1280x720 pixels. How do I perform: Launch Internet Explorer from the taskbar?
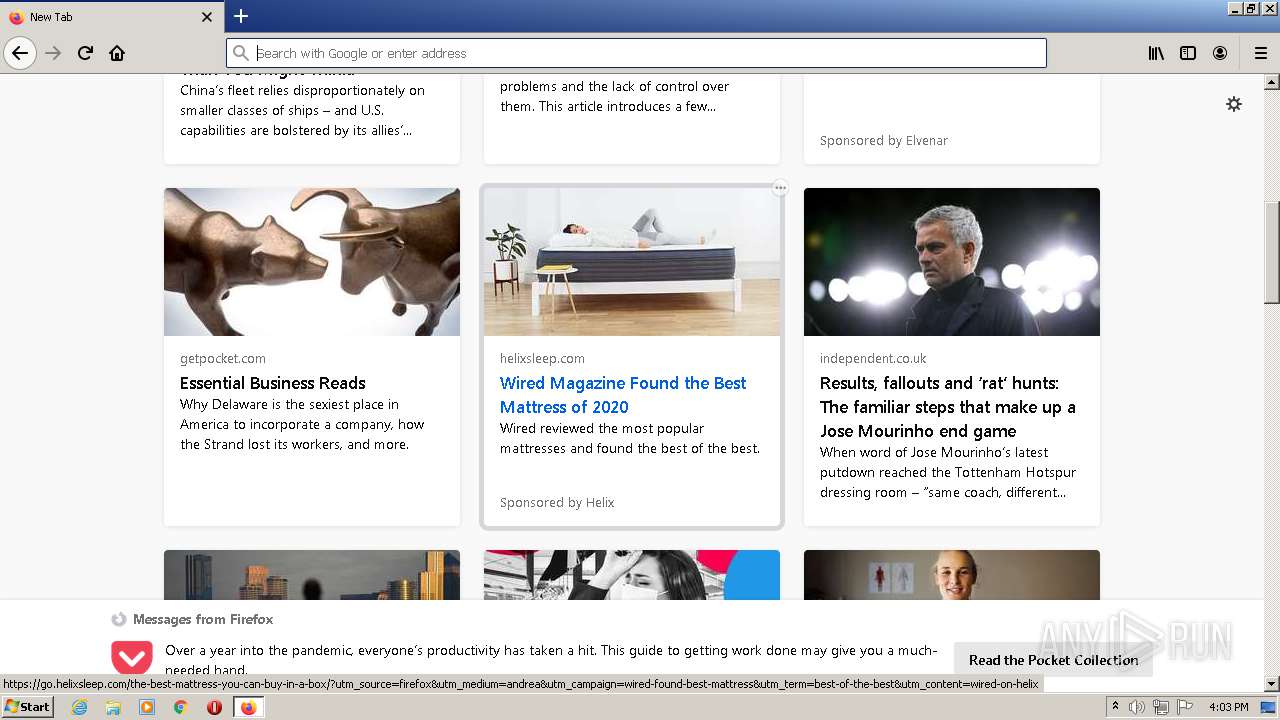pos(79,707)
